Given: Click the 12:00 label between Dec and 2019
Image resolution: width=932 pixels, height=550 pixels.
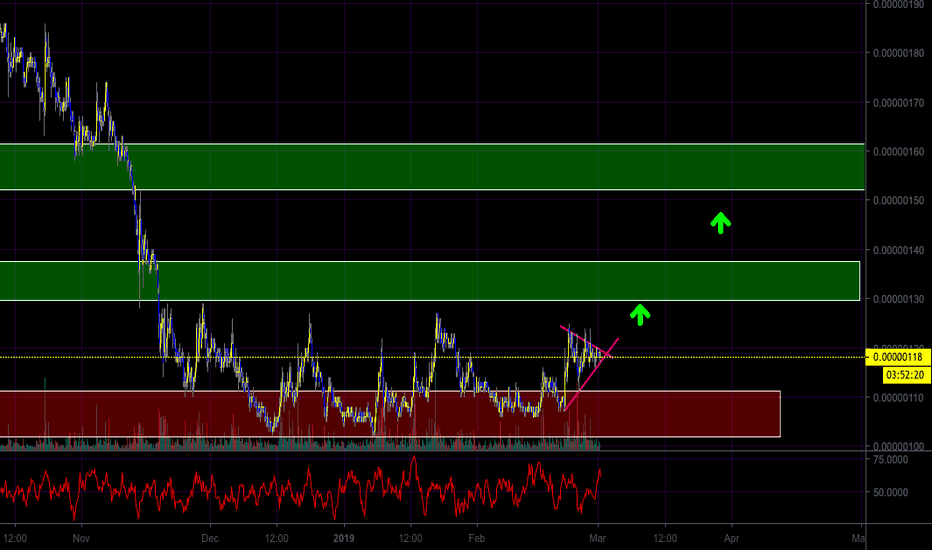Looking at the screenshot, I should (x=276, y=539).
